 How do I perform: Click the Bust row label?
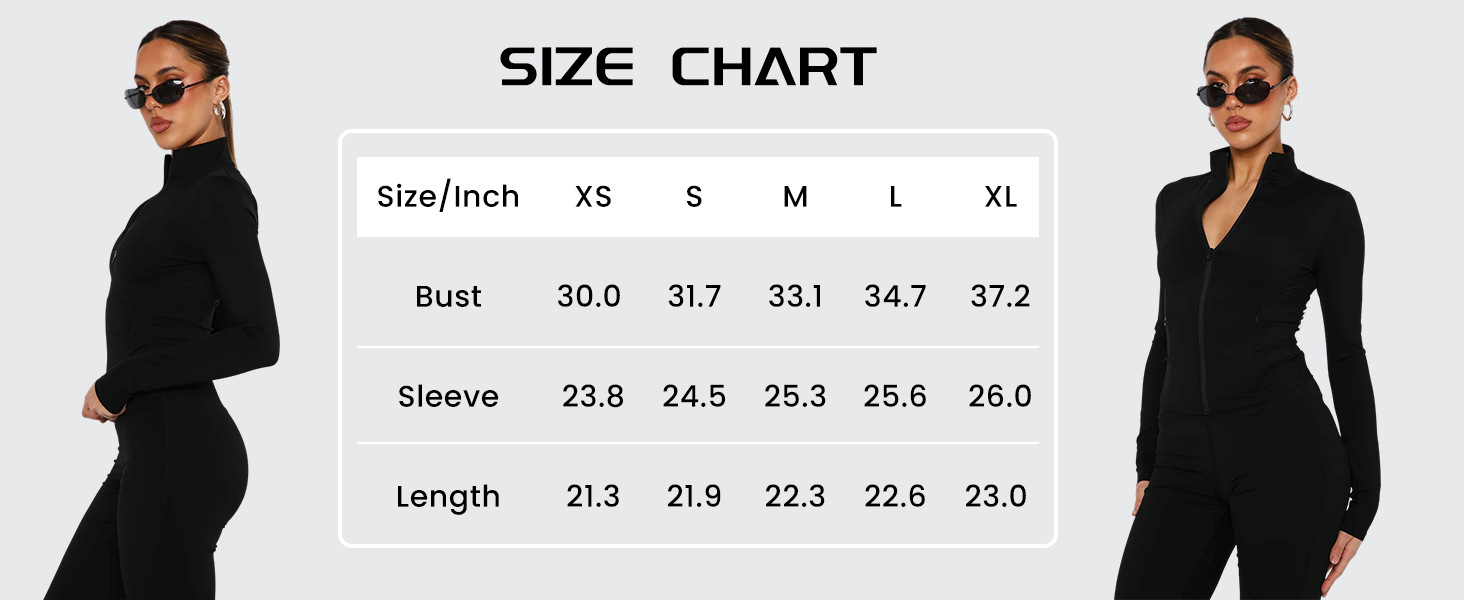point(448,297)
